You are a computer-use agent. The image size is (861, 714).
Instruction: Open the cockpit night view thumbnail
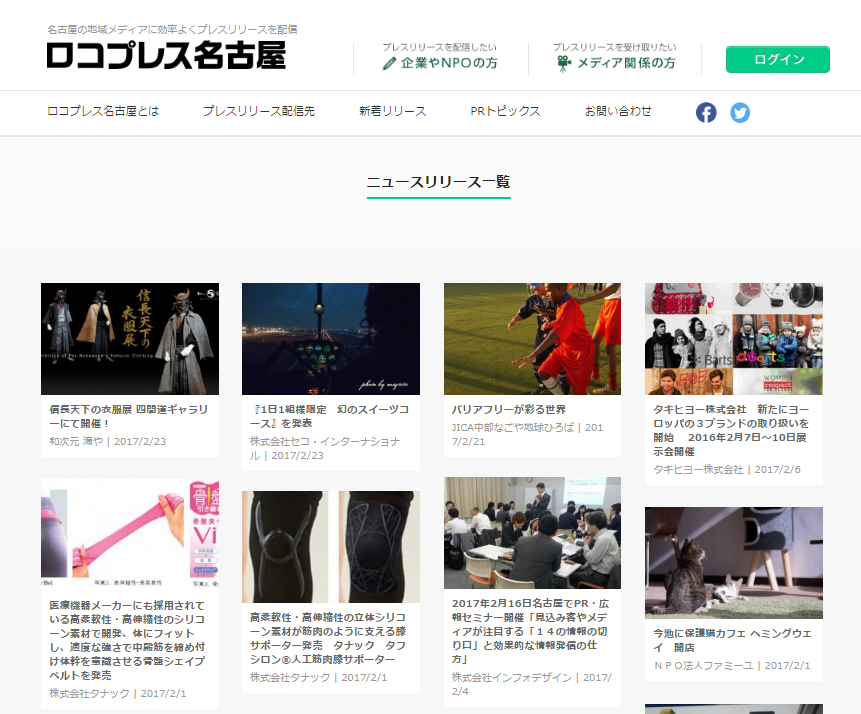331,339
